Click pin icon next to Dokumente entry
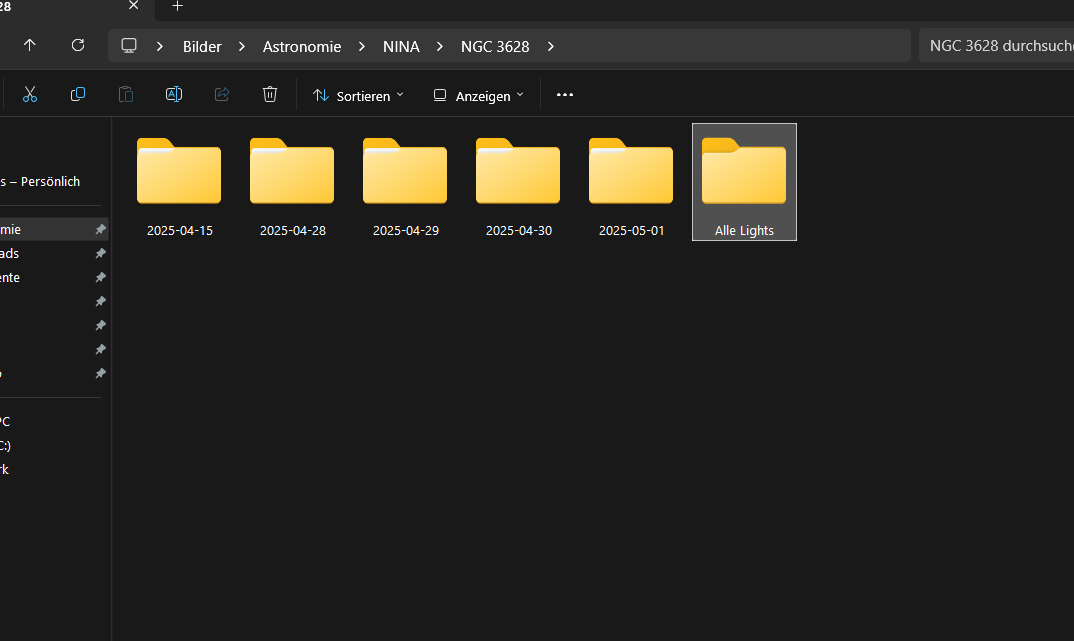This screenshot has width=1074, height=641. (101, 277)
